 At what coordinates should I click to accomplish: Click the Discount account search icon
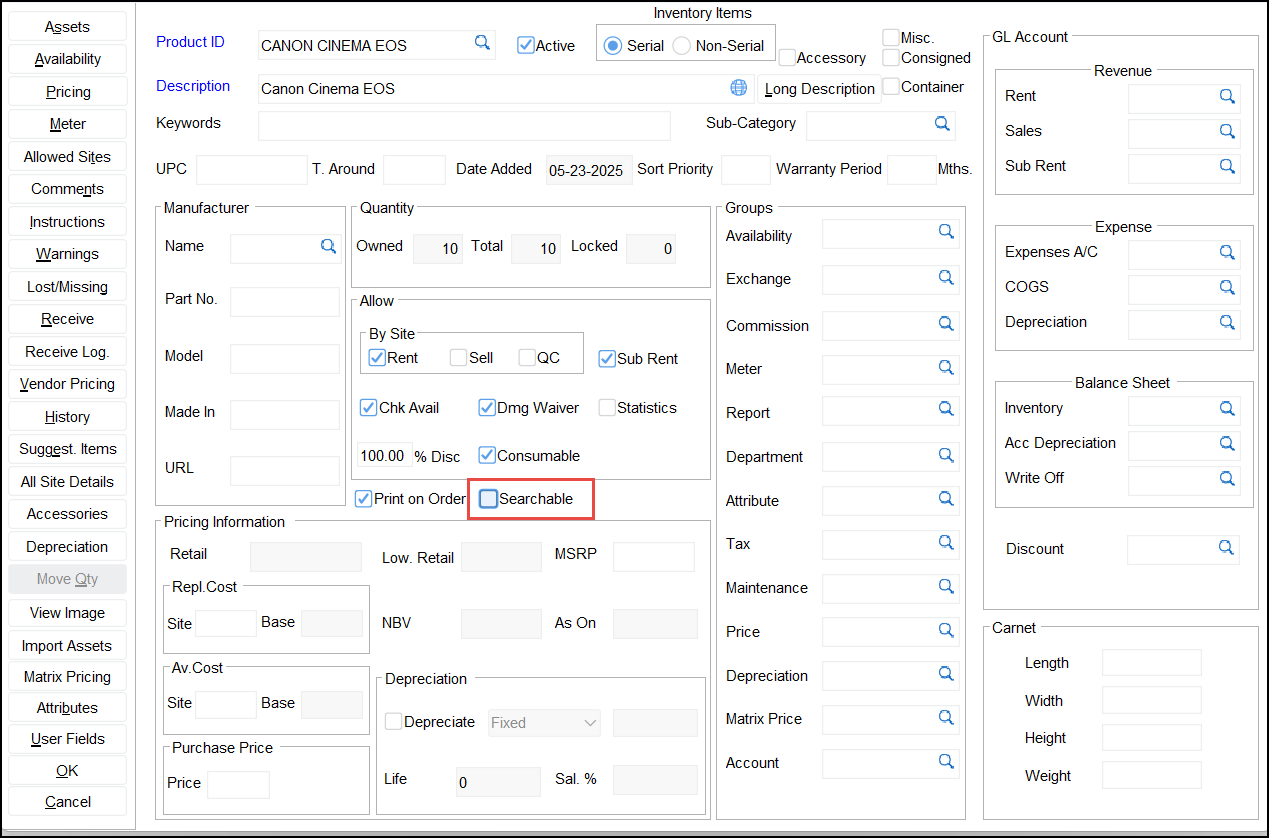[1225, 548]
